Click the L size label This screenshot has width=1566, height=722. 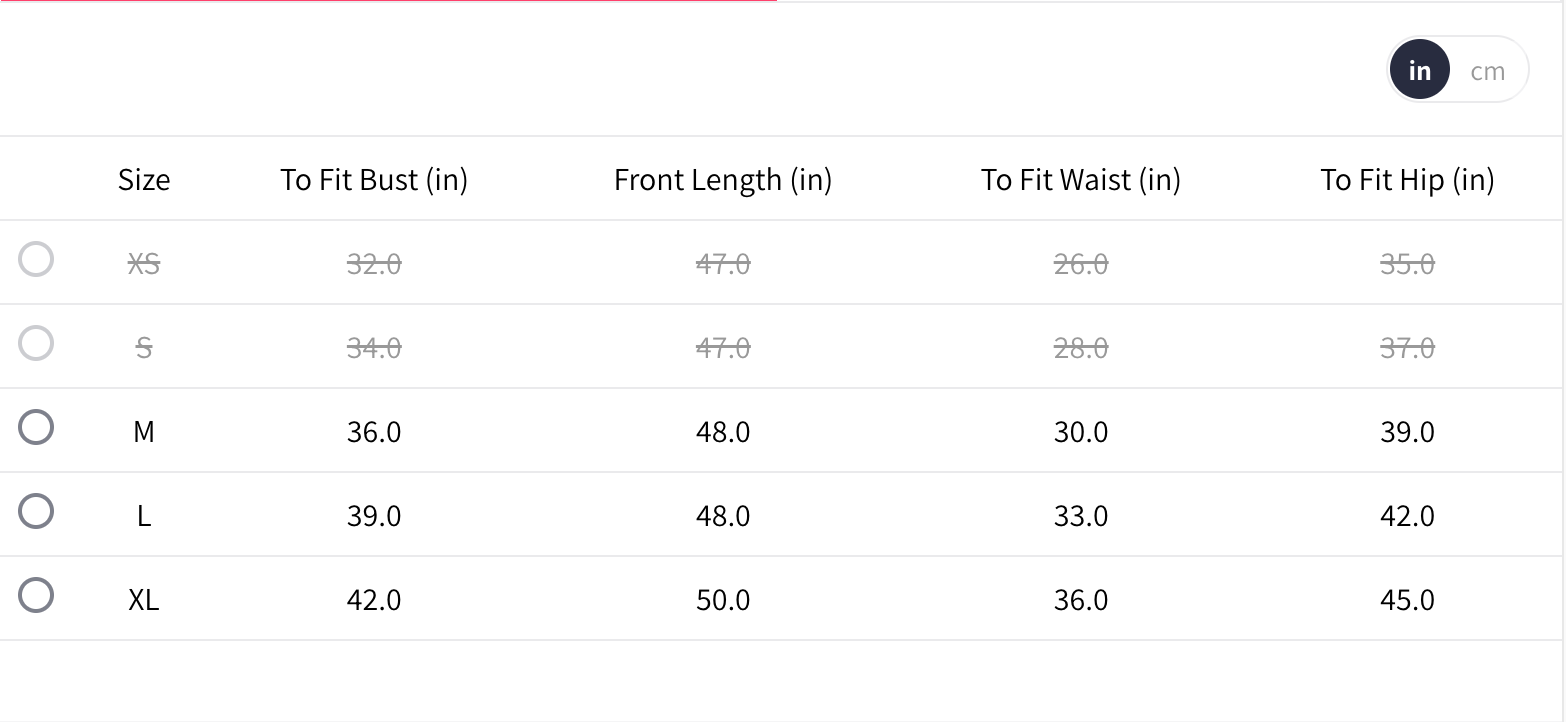[x=144, y=516]
